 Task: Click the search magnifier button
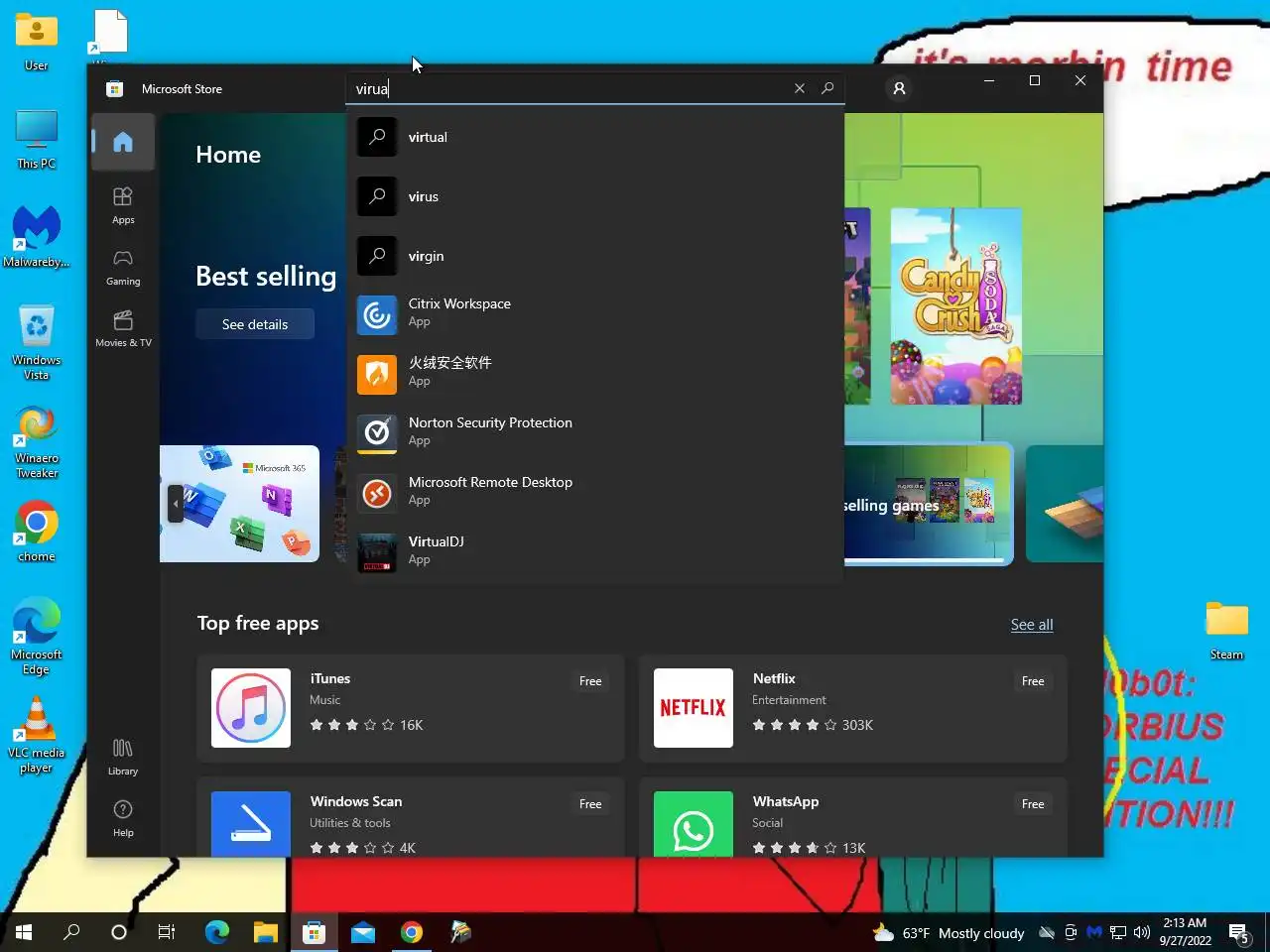click(827, 88)
